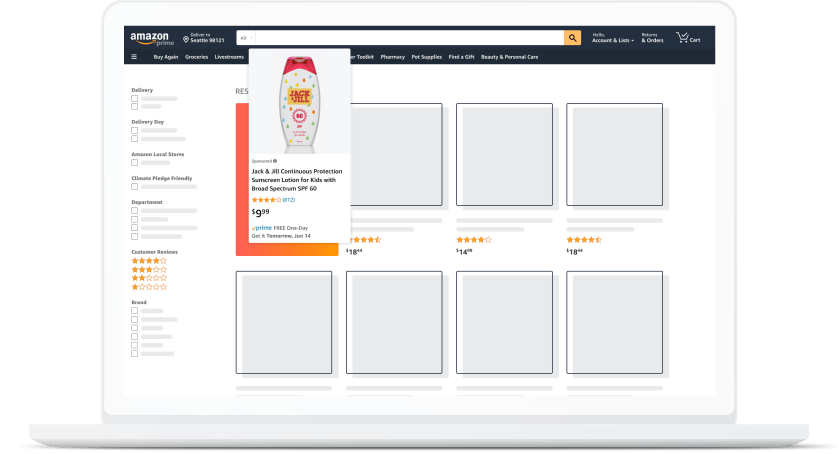Click the Sponsored info icon
The image size is (839, 454).
point(275,161)
